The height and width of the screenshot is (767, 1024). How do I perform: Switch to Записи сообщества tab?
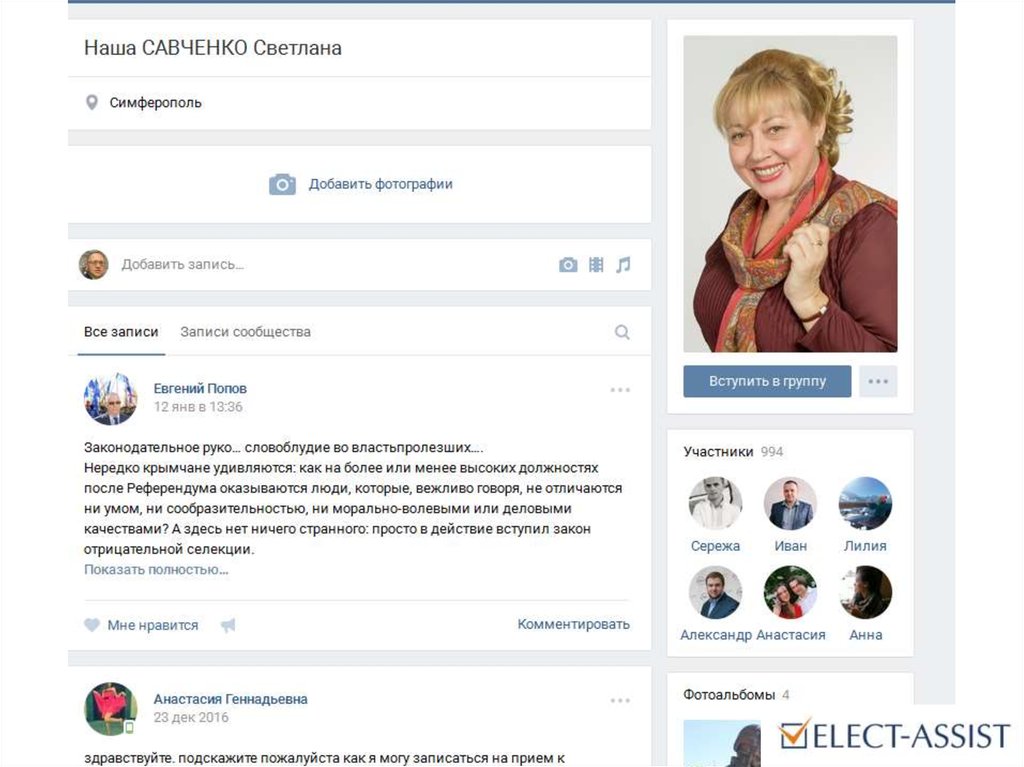245,332
